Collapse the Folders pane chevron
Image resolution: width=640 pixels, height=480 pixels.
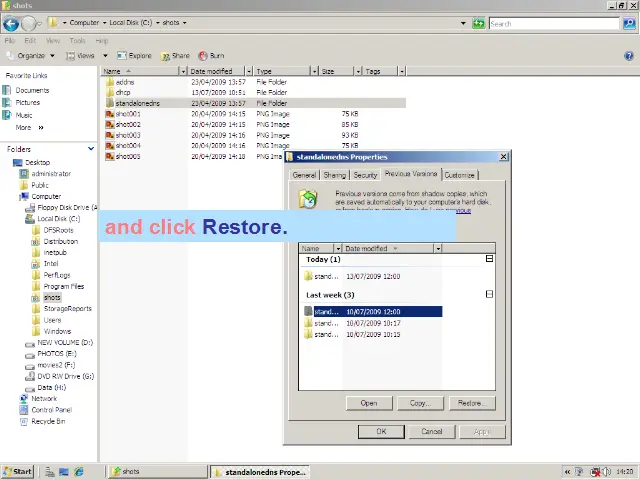(91, 149)
